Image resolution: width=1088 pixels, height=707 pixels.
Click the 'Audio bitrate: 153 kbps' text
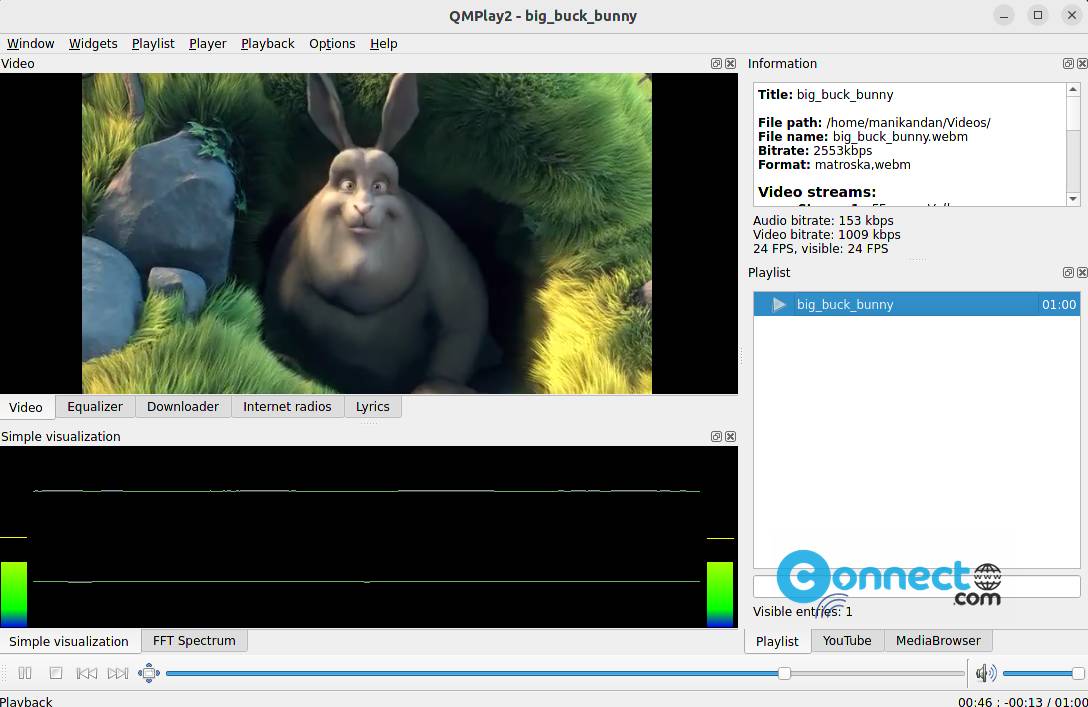click(x=823, y=221)
